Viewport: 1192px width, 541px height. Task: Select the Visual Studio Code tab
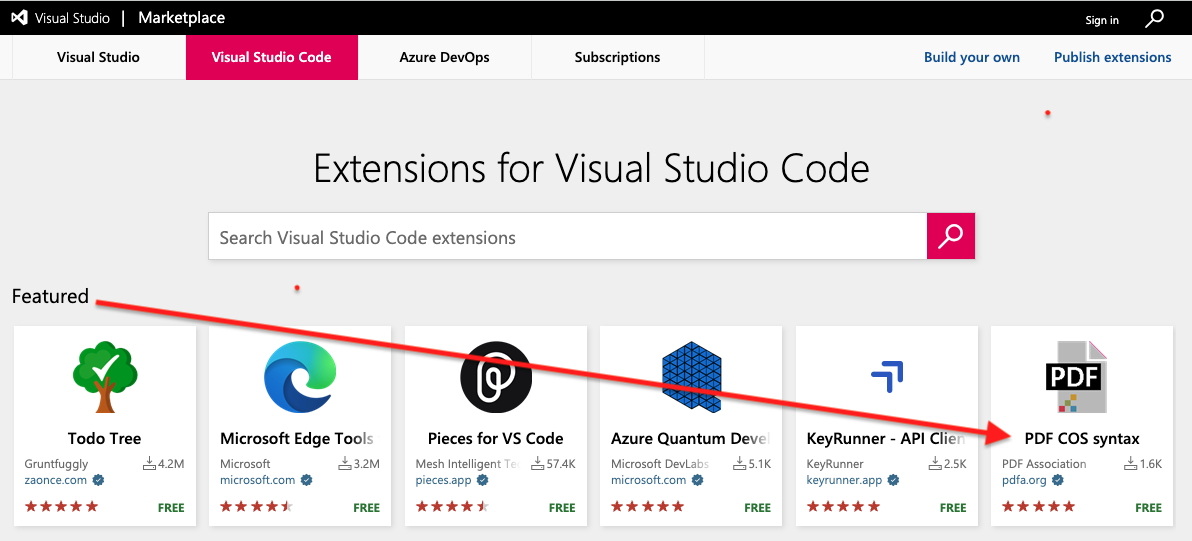pos(271,57)
